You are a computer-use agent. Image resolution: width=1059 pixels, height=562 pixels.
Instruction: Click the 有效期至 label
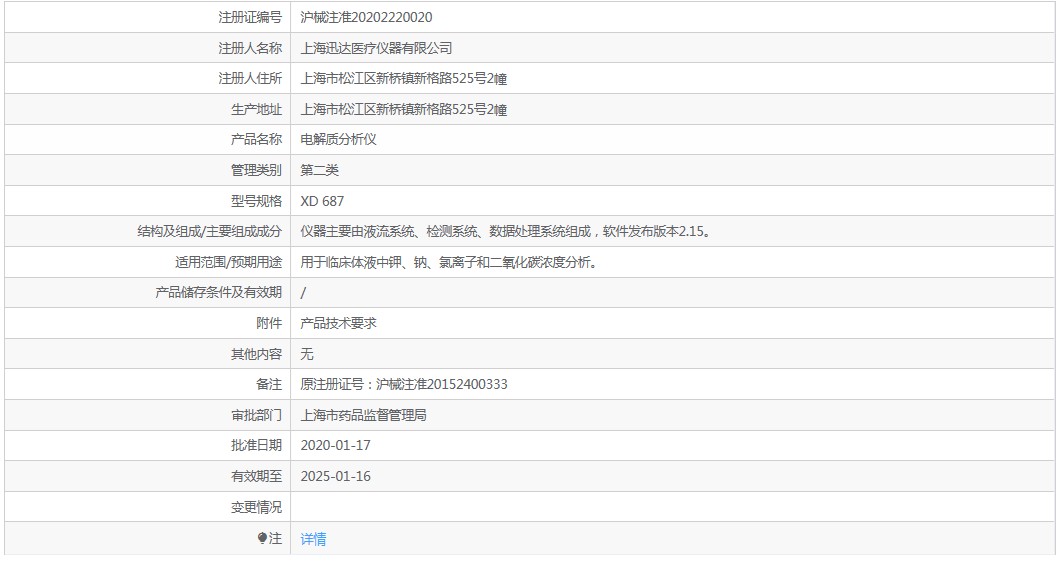(x=257, y=476)
